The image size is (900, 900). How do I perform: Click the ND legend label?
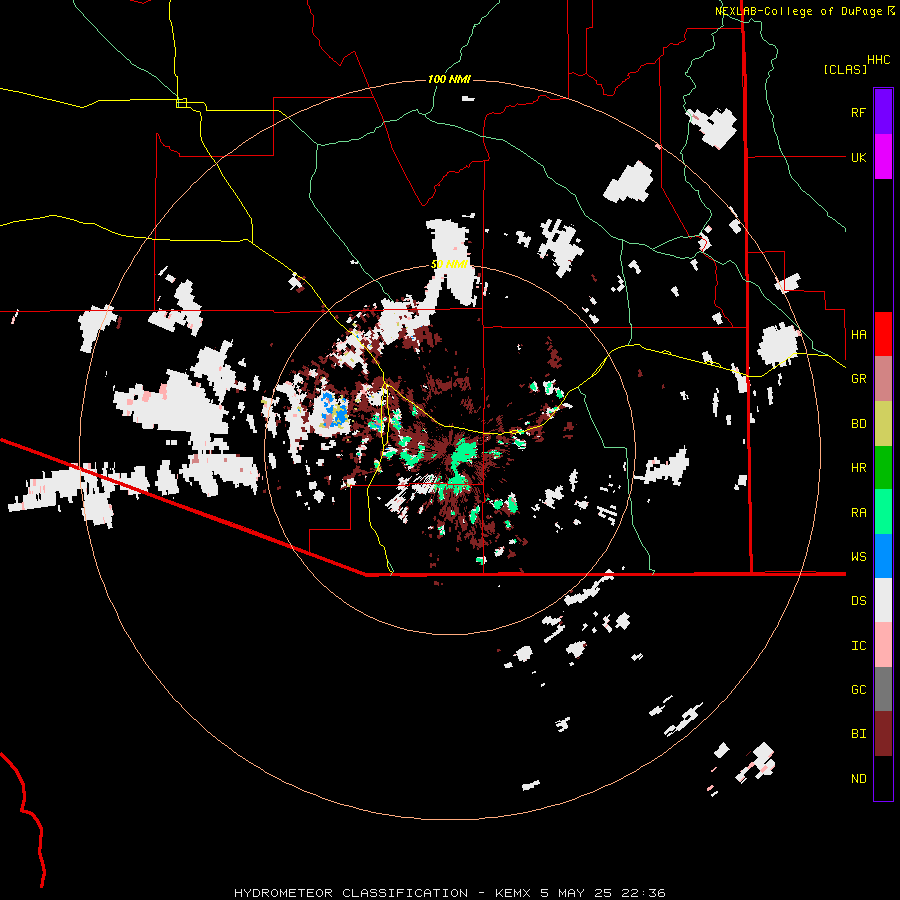click(858, 779)
